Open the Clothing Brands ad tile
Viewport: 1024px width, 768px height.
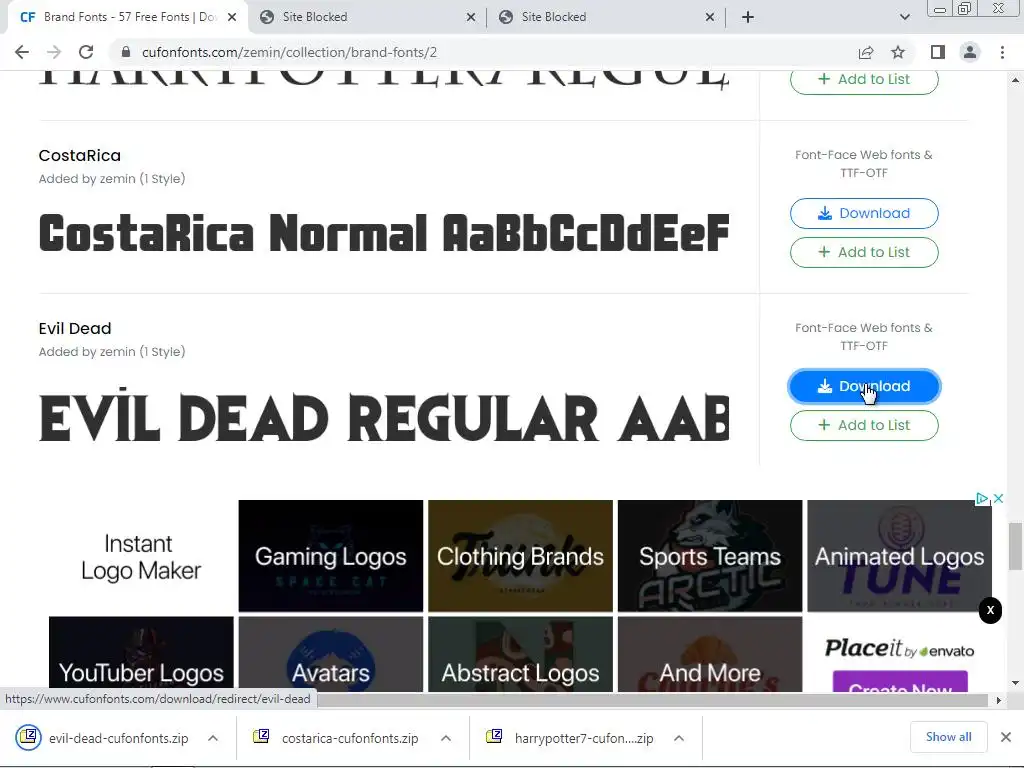coord(520,556)
